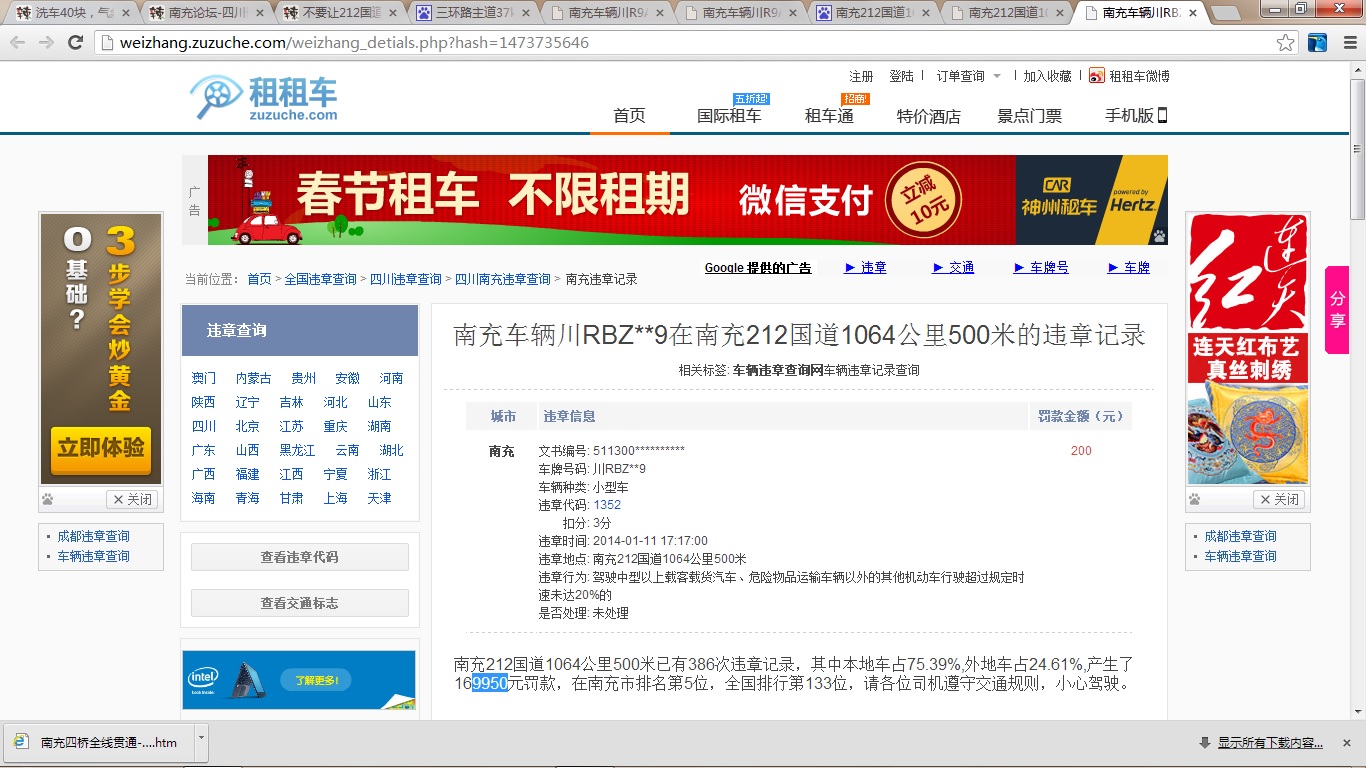Close the left gold ad with 关闭
This screenshot has height=768, width=1366.
(133, 499)
